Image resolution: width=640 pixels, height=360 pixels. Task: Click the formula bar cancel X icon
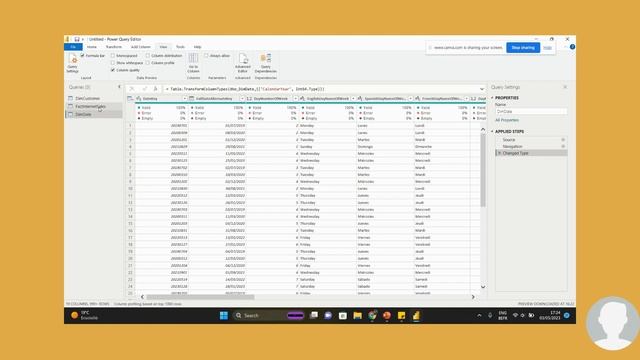click(132, 89)
